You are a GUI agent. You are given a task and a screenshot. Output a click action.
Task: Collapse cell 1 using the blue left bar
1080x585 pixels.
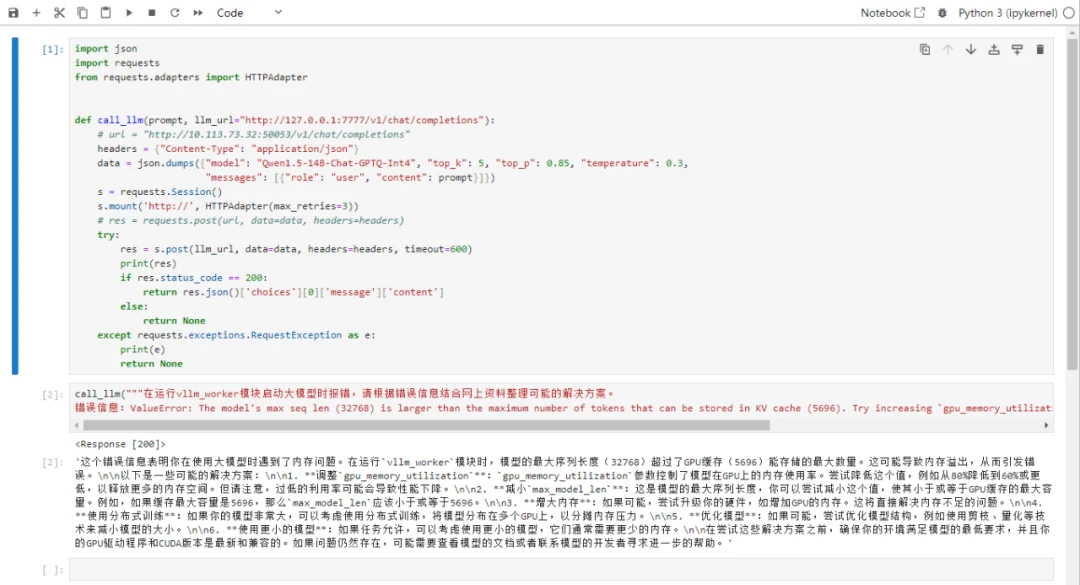(x=15, y=205)
